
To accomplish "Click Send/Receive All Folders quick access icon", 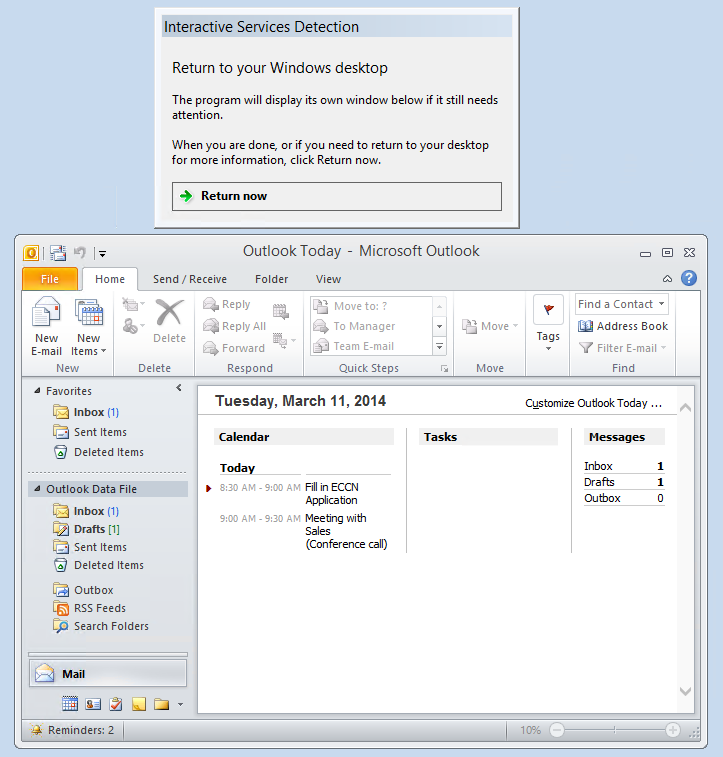I will [58, 252].
